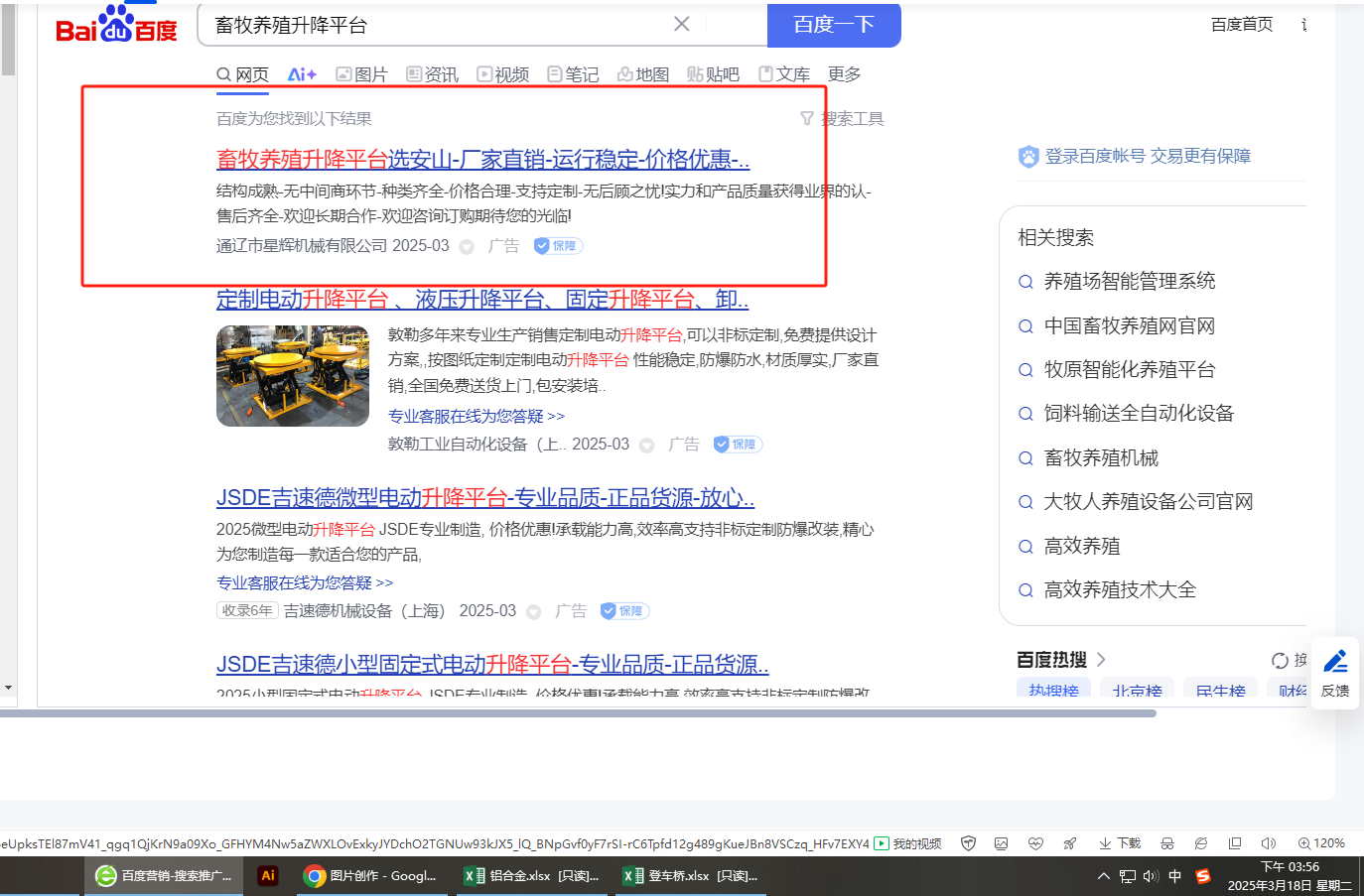The height and width of the screenshot is (896, 1364).
Task: Click the shield security icon in status bar
Action: pyautogui.click(x=968, y=843)
